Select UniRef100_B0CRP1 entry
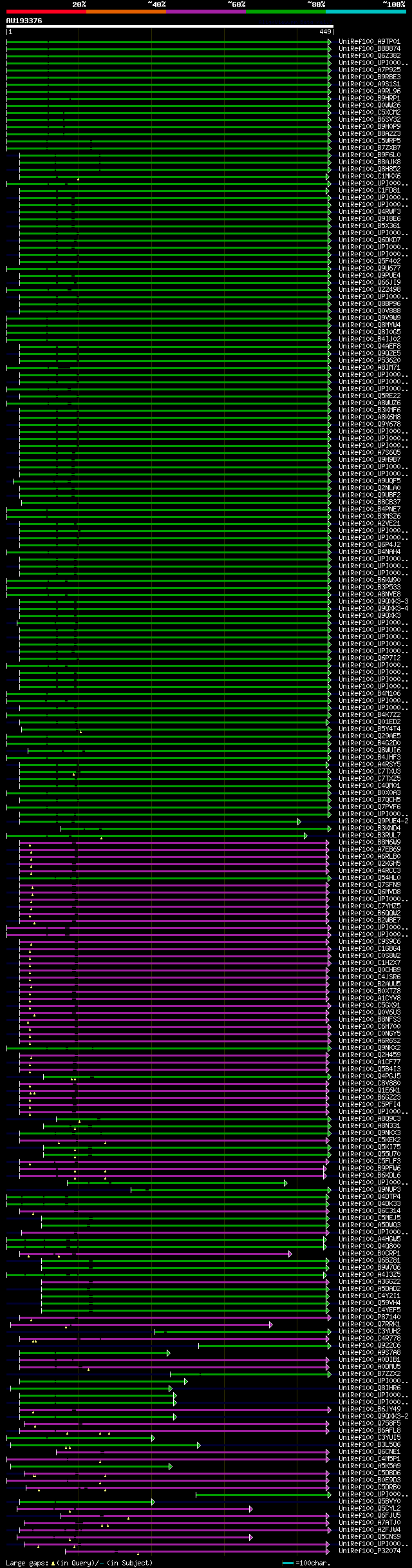This screenshot has width=412, height=1568. (x=370, y=1254)
